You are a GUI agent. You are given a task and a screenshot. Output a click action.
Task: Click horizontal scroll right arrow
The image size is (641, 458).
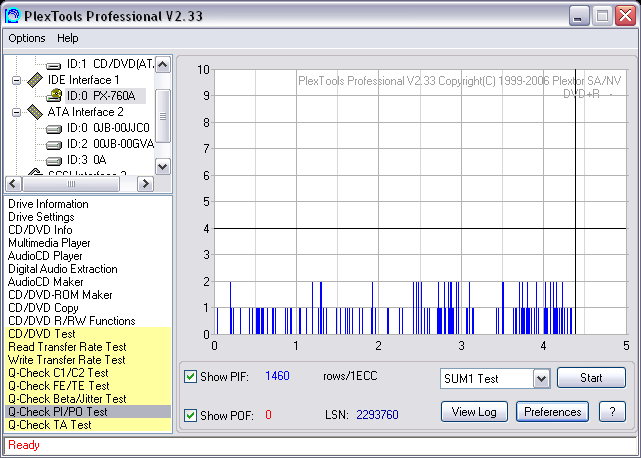(x=145, y=184)
